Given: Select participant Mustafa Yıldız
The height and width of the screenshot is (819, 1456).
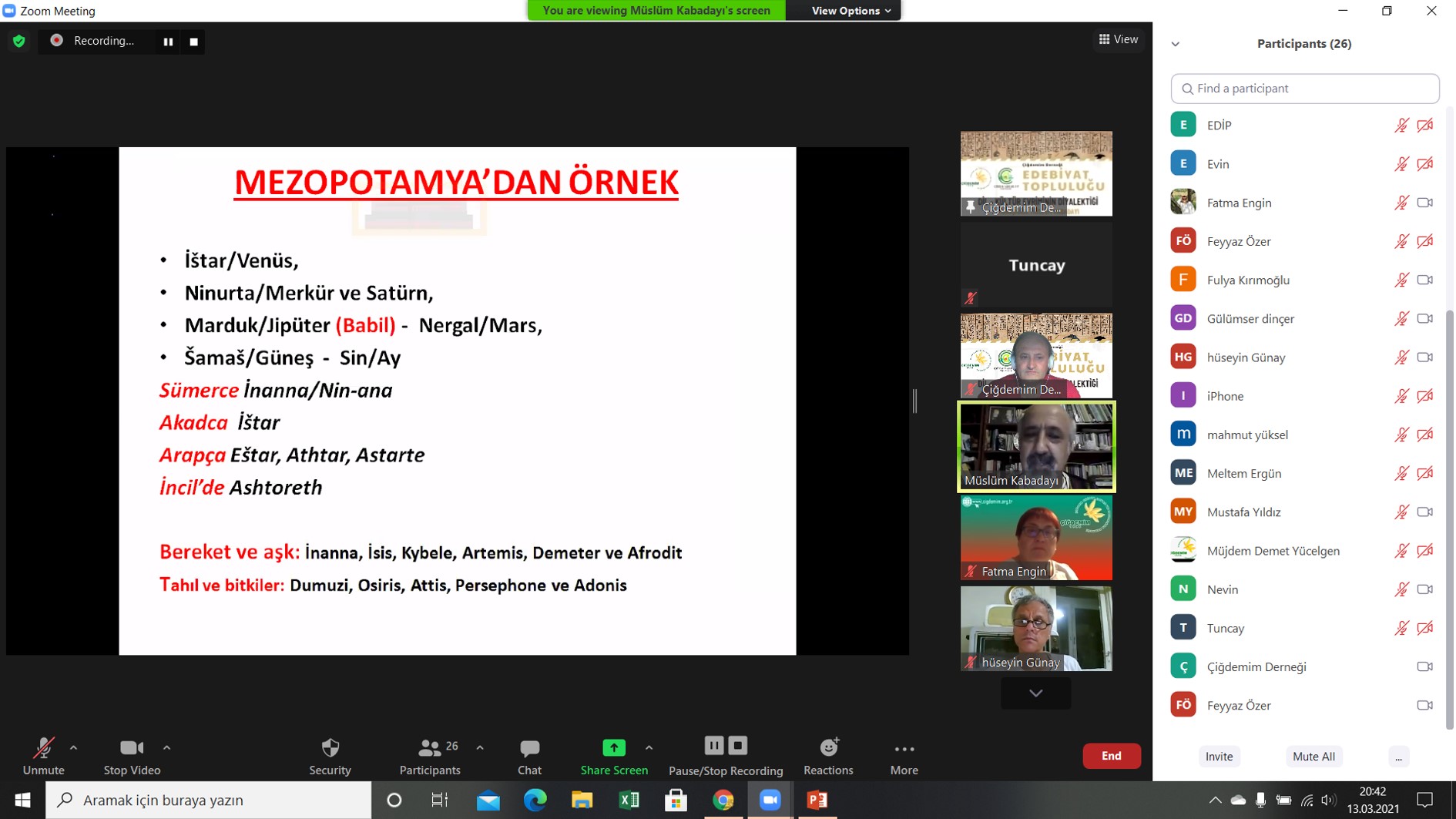Looking at the screenshot, I should [x=1303, y=512].
